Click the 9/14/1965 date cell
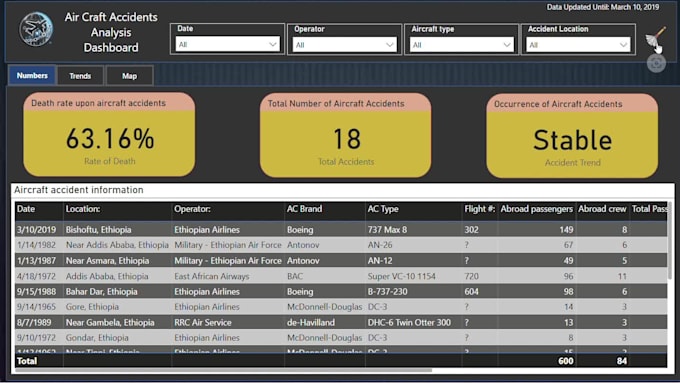Viewport: 680px width, 383px height. click(36, 307)
